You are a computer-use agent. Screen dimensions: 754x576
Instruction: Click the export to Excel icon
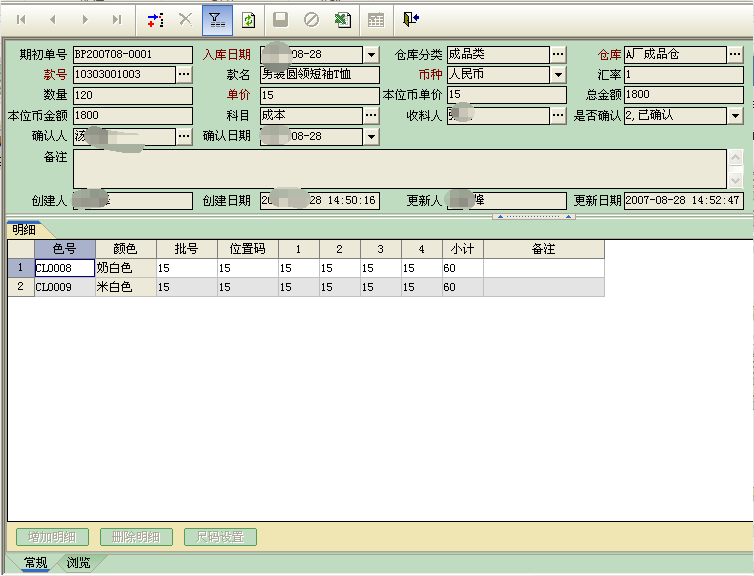click(342, 19)
